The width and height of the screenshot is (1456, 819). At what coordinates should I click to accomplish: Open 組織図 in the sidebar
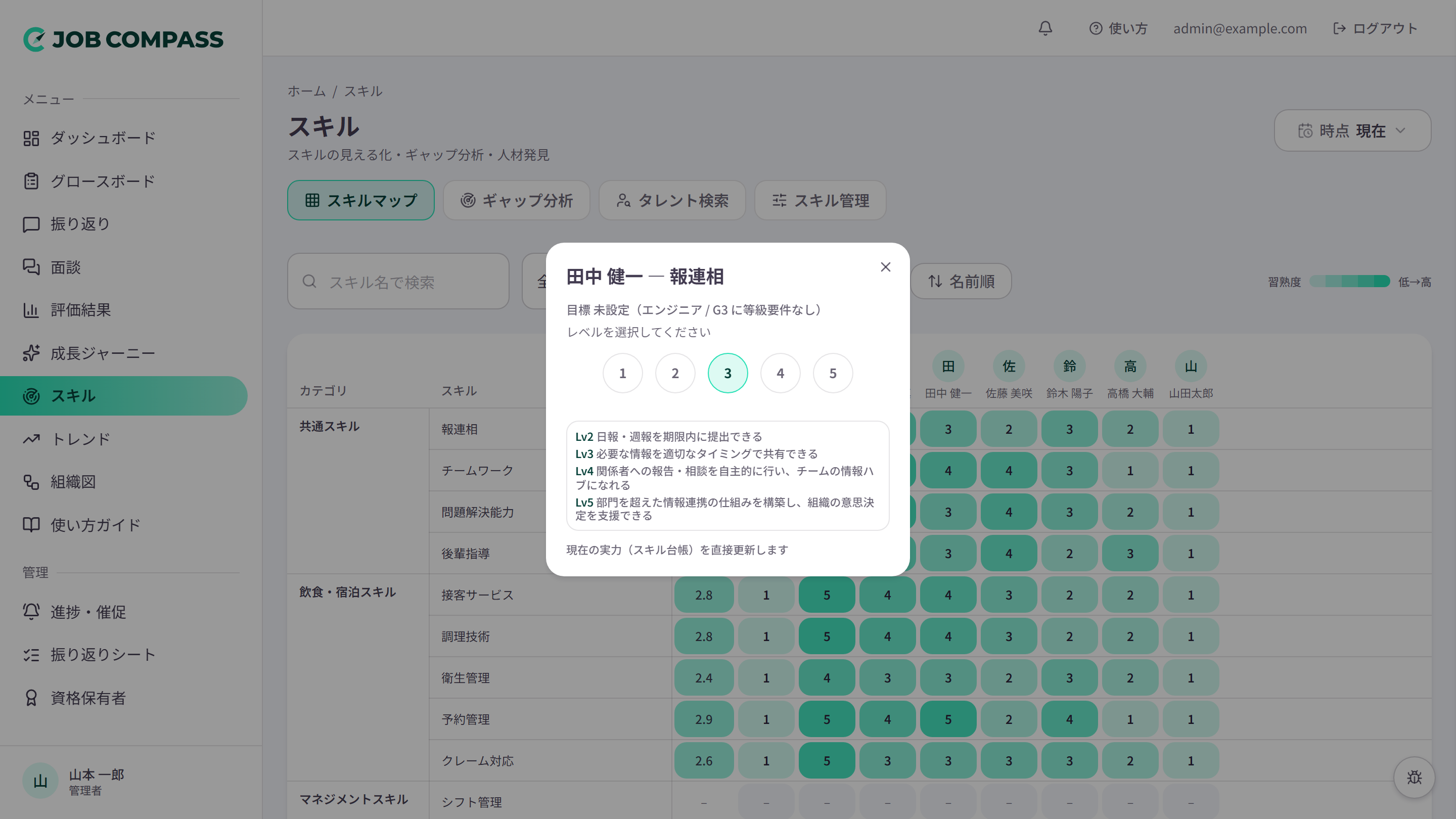point(124,482)
